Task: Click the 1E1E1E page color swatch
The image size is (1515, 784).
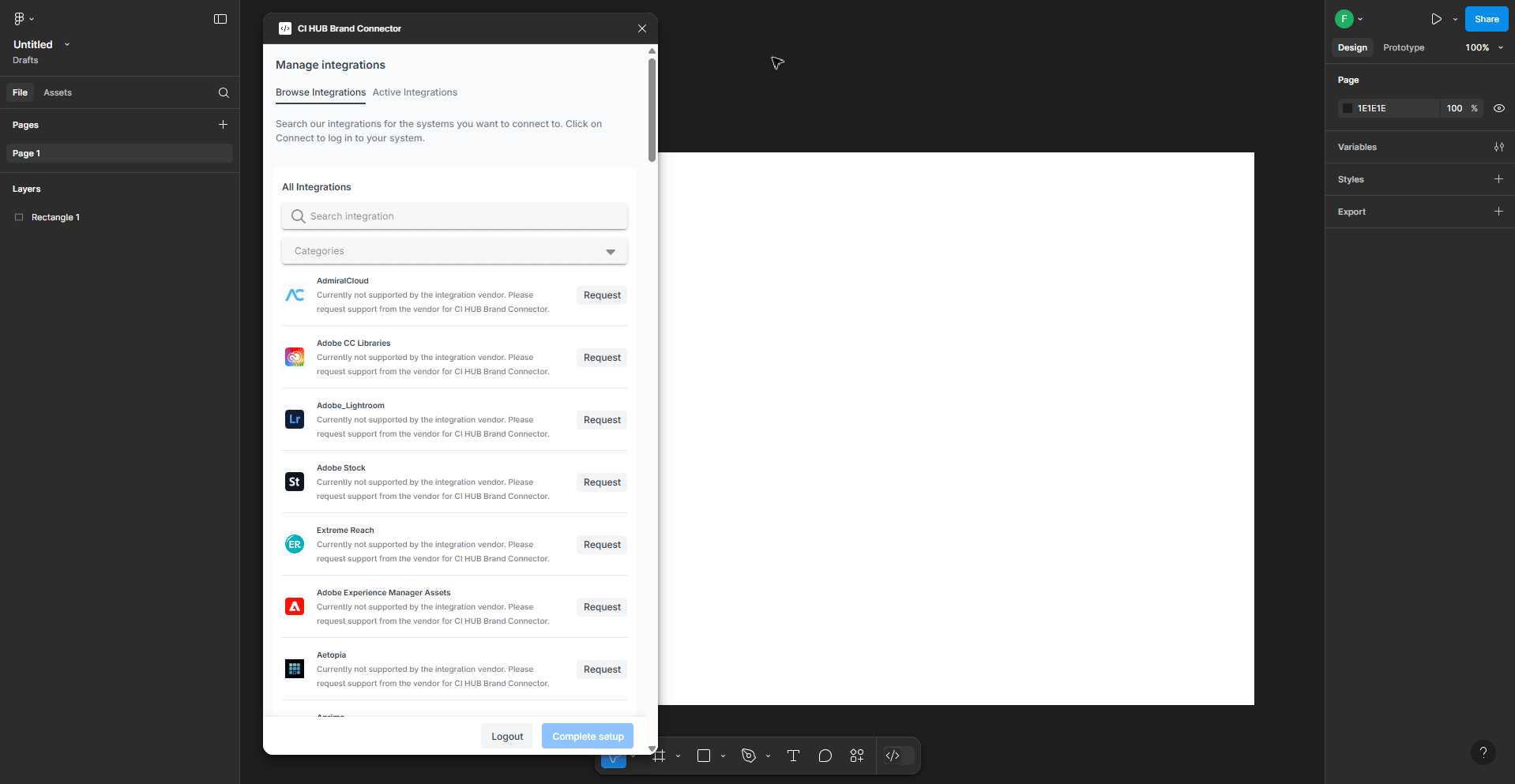Action: [1348, 108]
